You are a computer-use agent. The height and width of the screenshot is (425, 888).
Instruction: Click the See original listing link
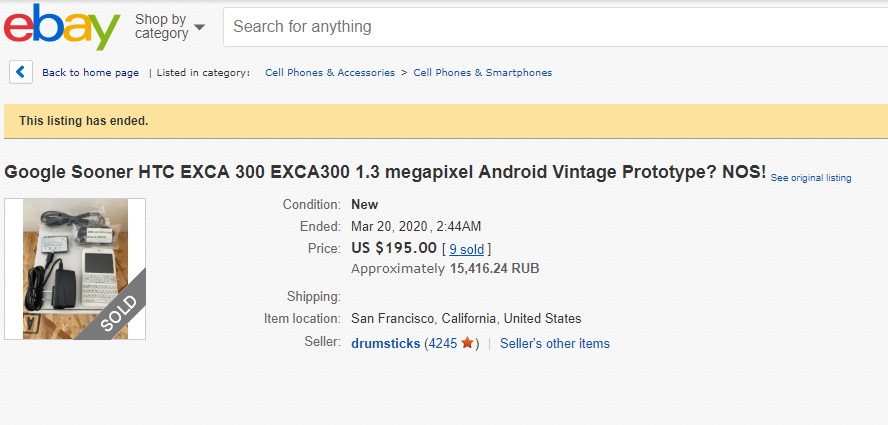coord(811,178)
